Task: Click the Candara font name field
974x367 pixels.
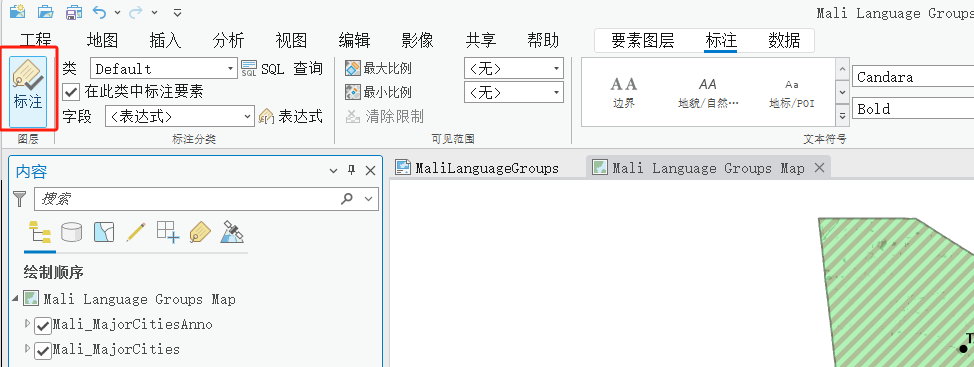Action: (913, 77)
